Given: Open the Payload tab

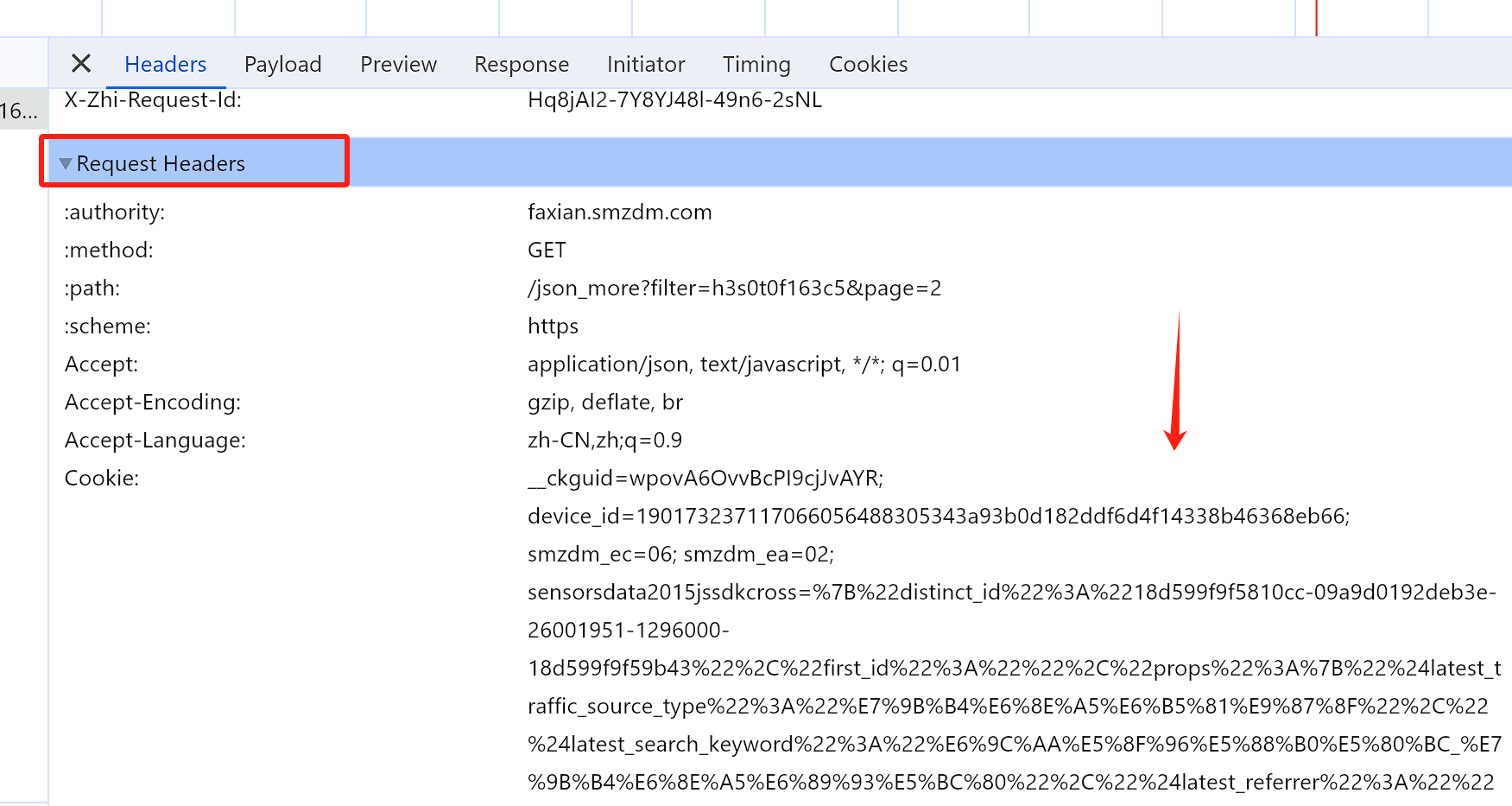Looking at the screenshot, I should (x=282, y=64).
